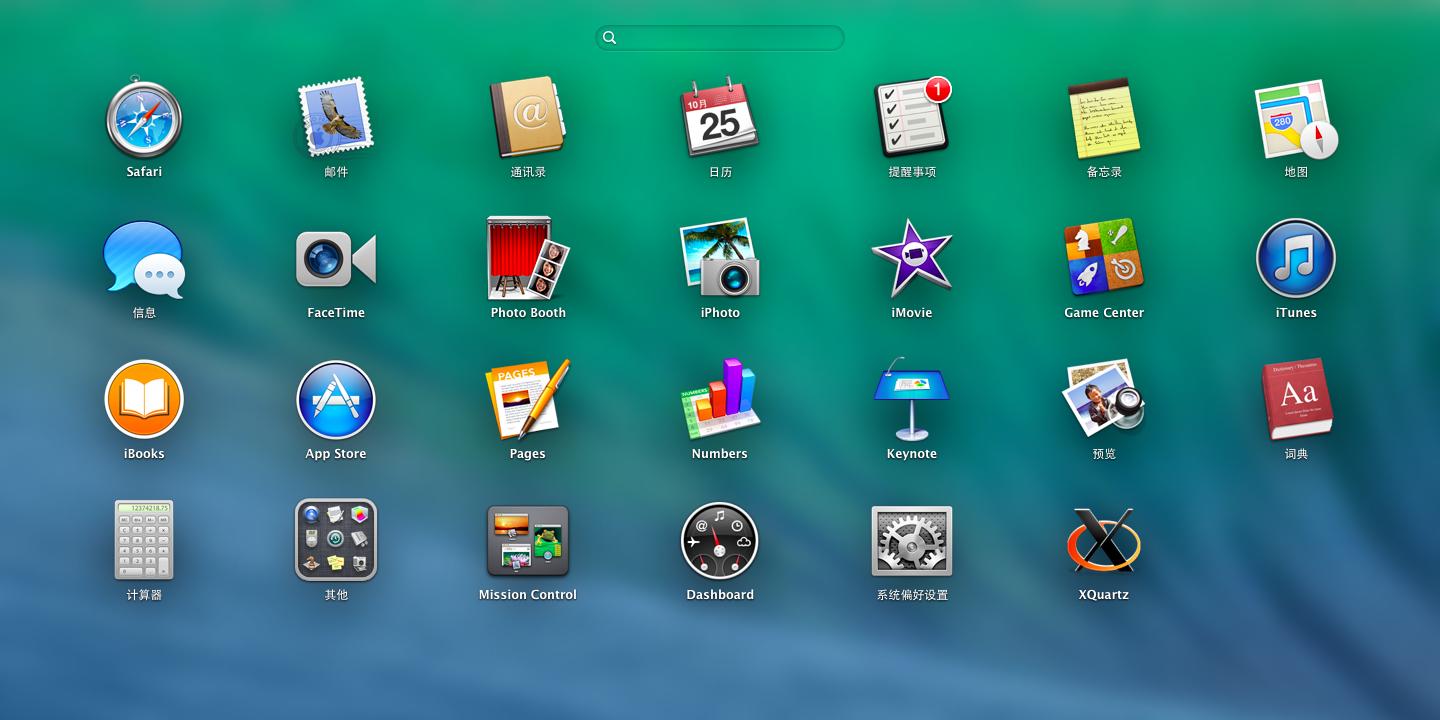Click the "Photo Booth" label text
The height and width of the screenshot is (720, 1440).
[x=528, y=313]
